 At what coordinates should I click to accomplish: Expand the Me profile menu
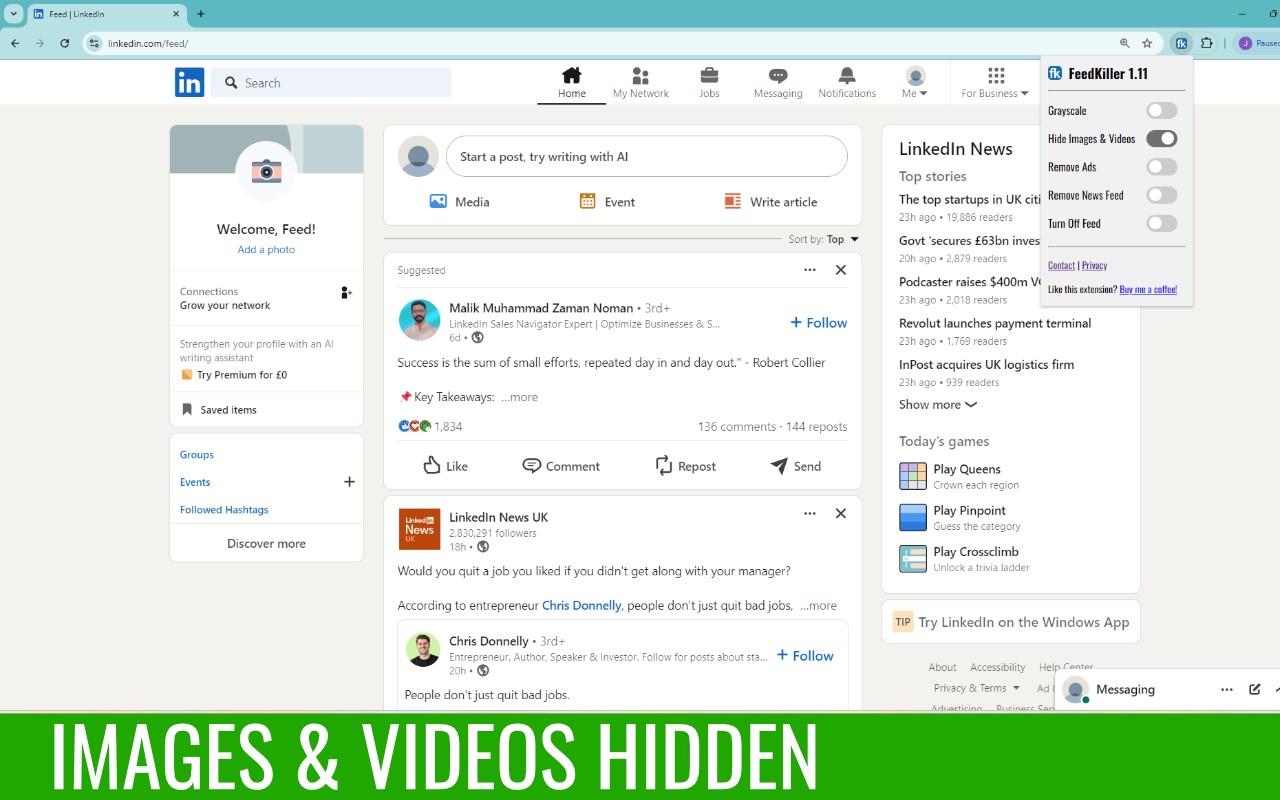pyautogui.click(x=915, y=83)
